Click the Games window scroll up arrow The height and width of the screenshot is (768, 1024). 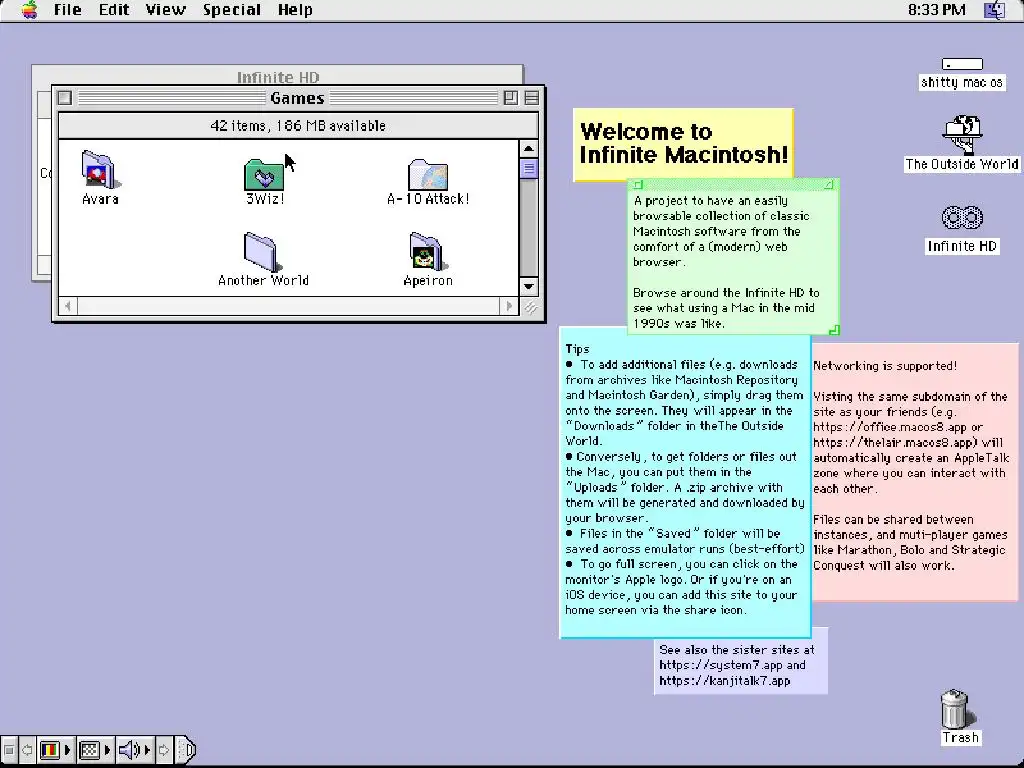tap(529, 149)
